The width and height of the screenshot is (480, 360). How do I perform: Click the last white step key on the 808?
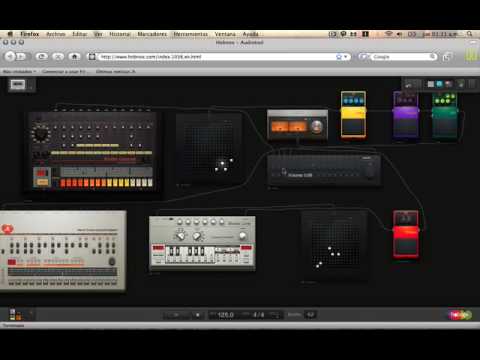click(x=150, y=183)
